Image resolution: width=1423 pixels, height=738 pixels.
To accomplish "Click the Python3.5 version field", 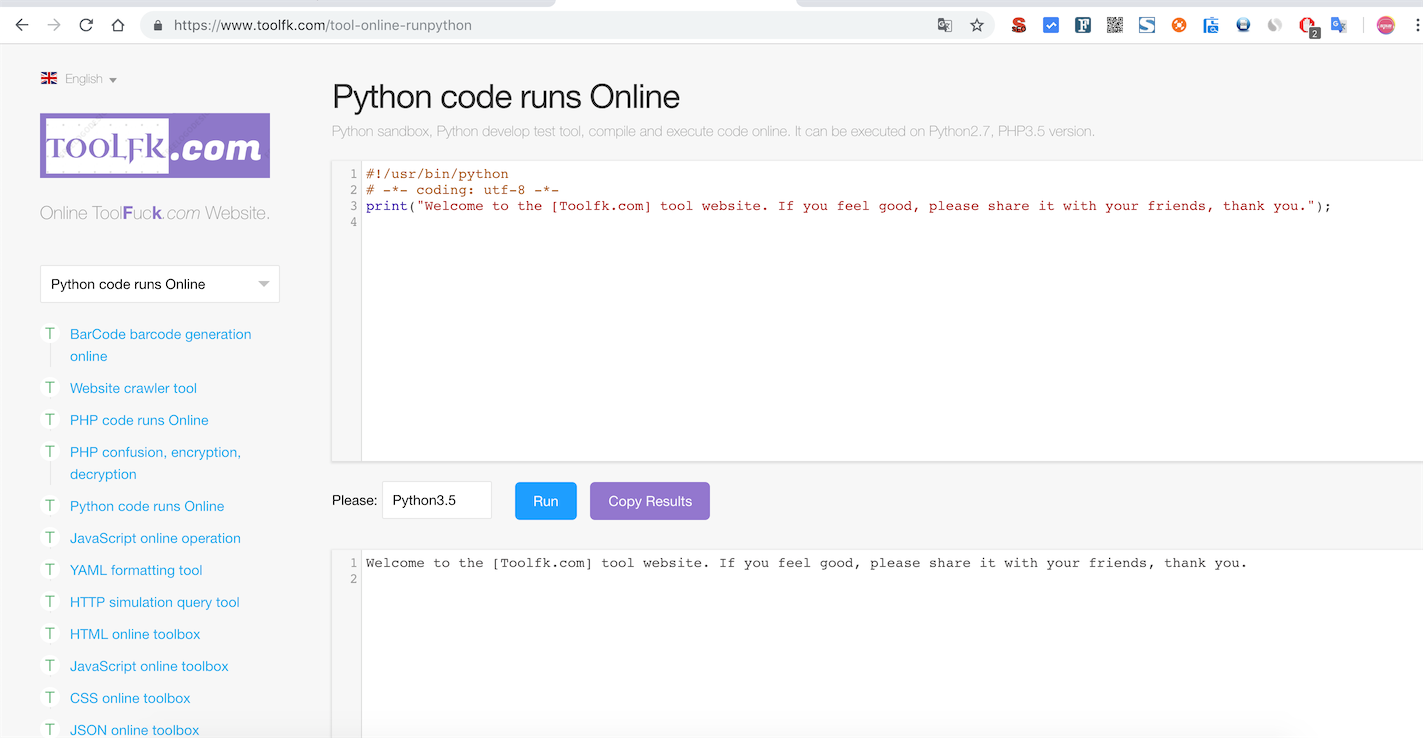I will 436,500.
